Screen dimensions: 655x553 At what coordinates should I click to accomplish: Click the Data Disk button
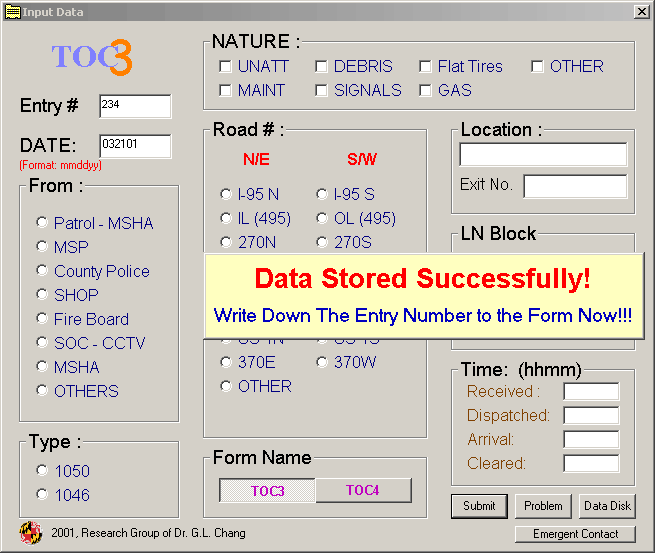[x=608, y=506]
